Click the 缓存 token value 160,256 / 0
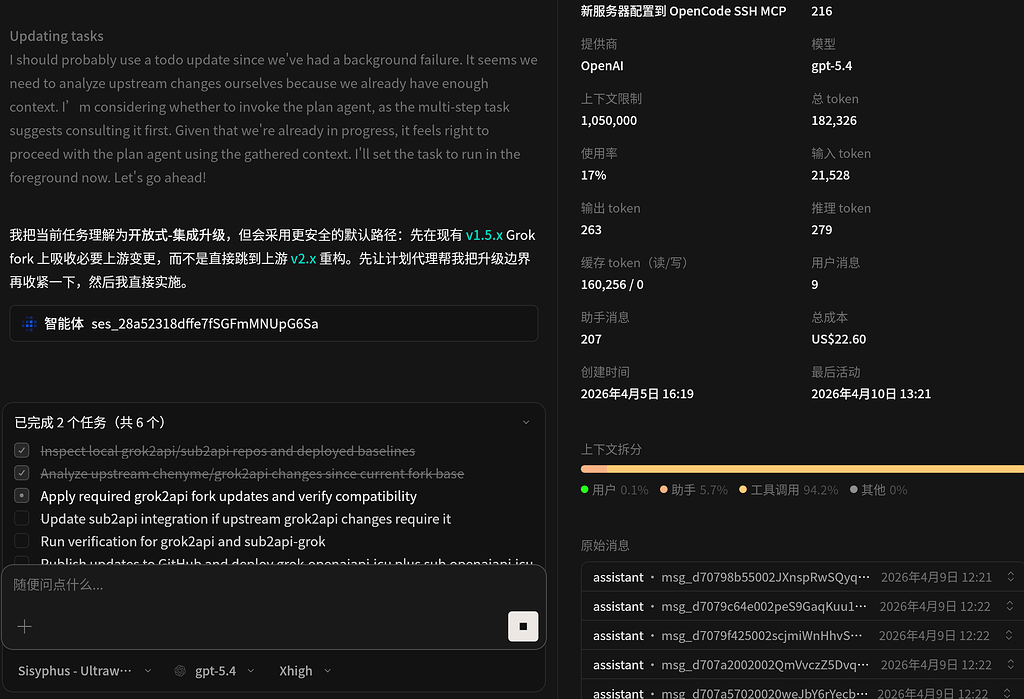Screen dimensions: 1024x699 (x=612, y=284)
